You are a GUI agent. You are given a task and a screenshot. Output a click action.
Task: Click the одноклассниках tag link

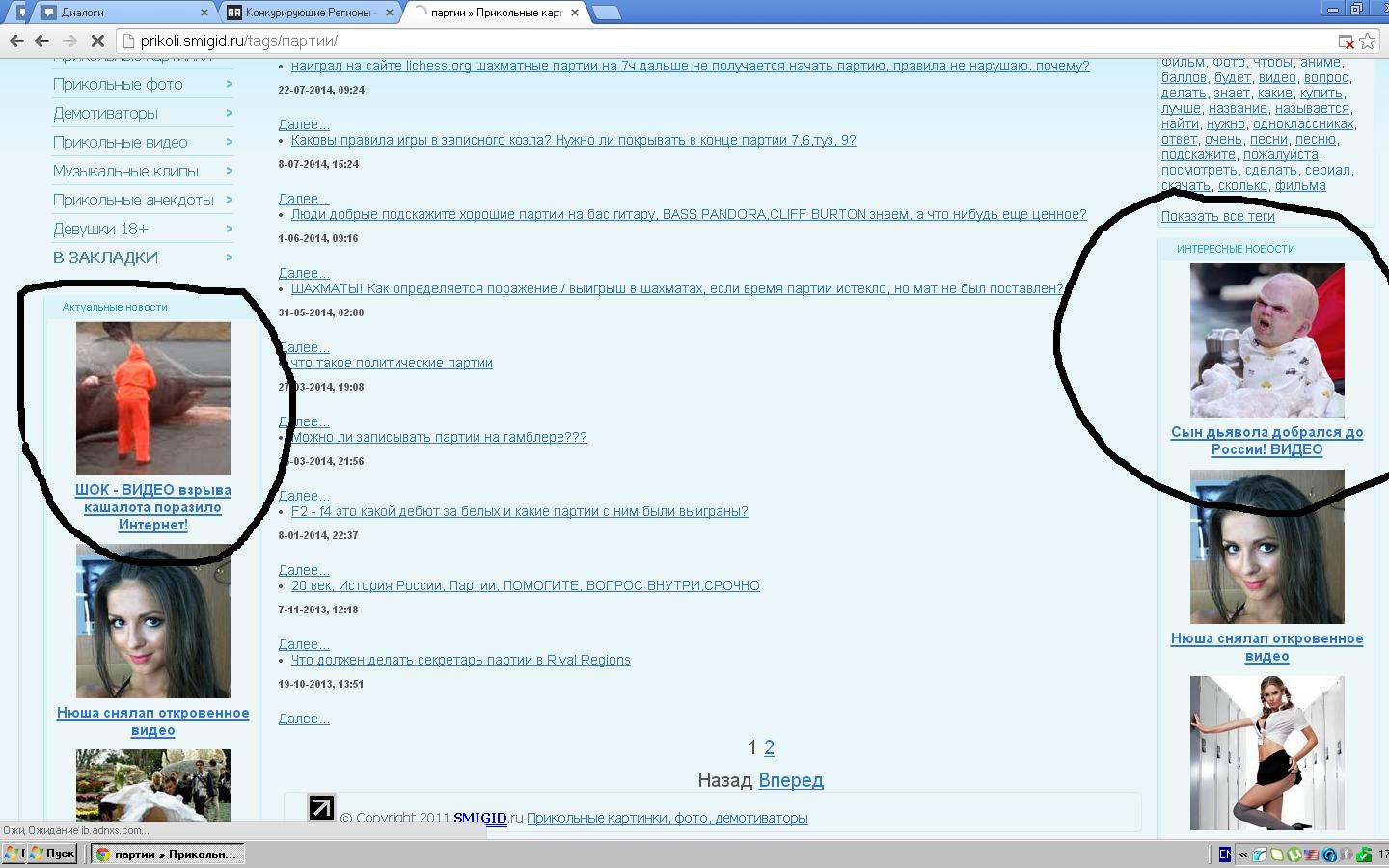pos(1303,123)
